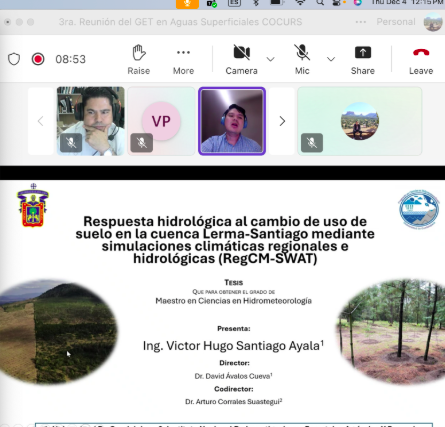Open the profile picture in title bar

(x=433, y=22)
